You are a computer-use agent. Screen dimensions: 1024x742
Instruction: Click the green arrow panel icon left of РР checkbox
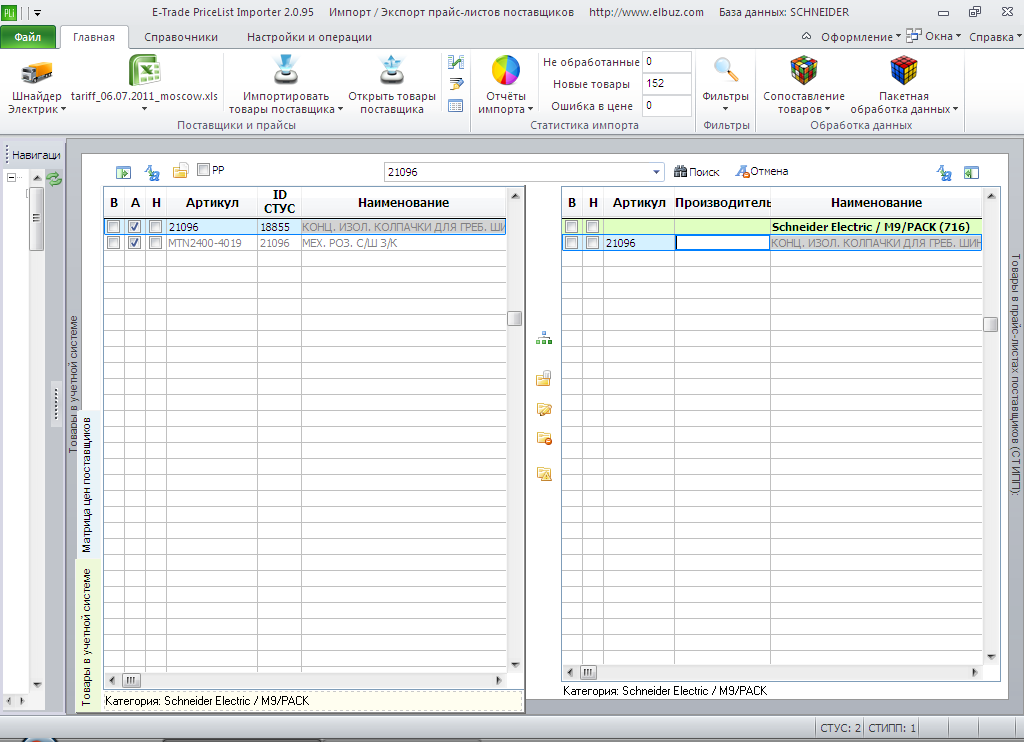[x=123, y=172]
